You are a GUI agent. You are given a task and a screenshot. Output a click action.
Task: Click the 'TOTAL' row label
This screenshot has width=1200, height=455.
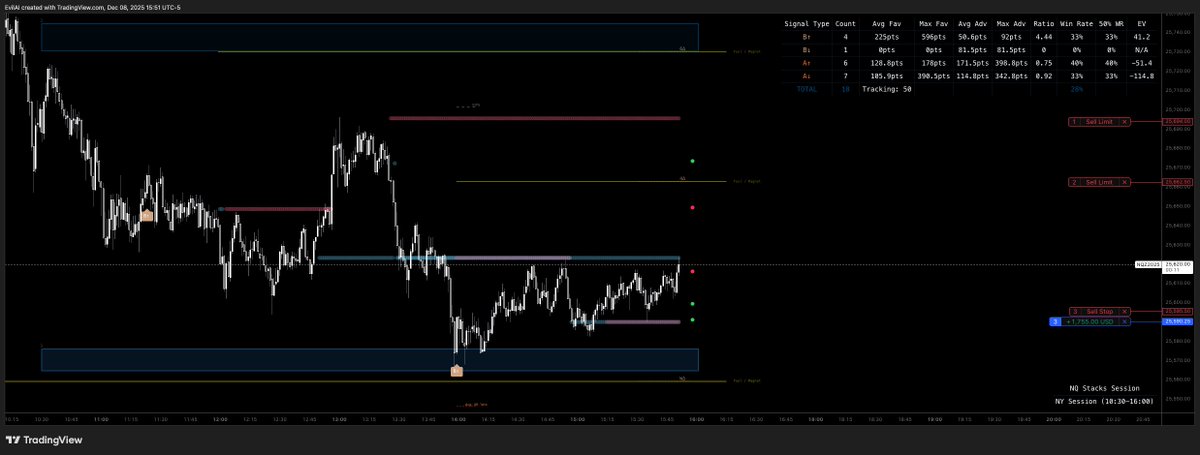click(x=806, y=89)
